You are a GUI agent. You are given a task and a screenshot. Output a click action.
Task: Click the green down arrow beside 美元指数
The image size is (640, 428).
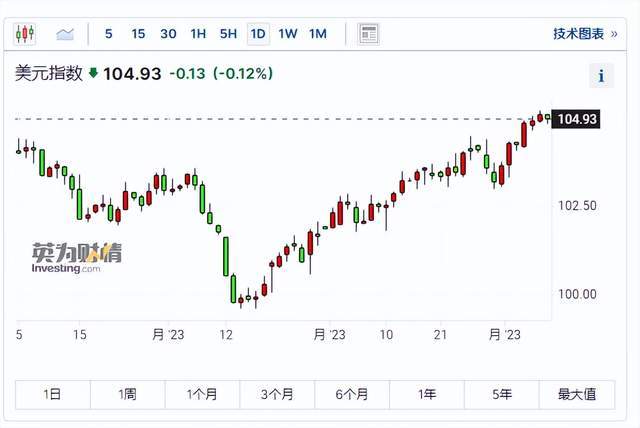tap(94, 73)
